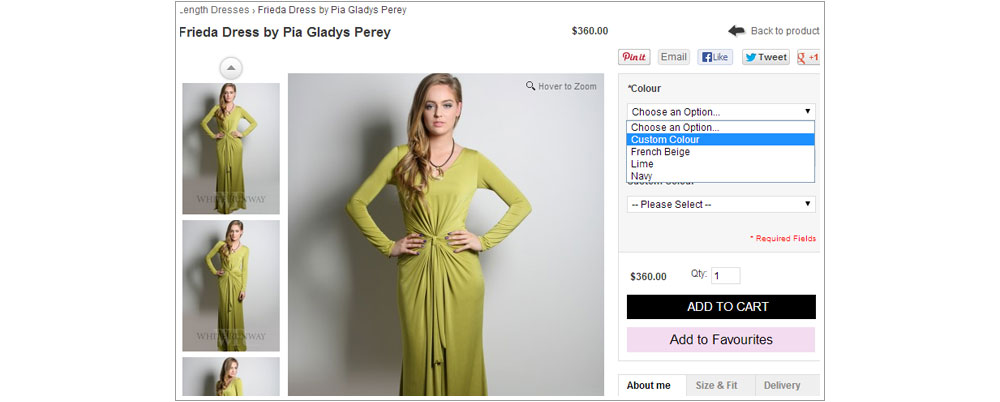Open the Colour dropdown
This screenshot has width=1000, height=402.
coord(721,112)
